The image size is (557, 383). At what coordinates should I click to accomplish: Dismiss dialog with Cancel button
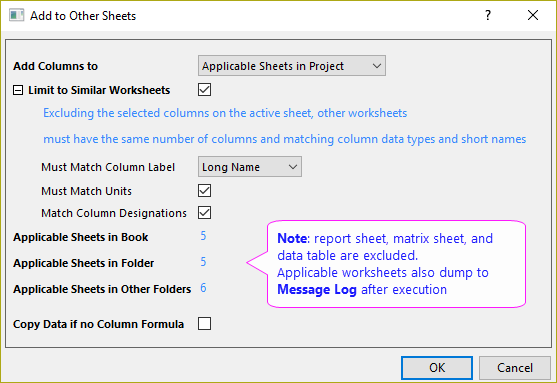515,368
